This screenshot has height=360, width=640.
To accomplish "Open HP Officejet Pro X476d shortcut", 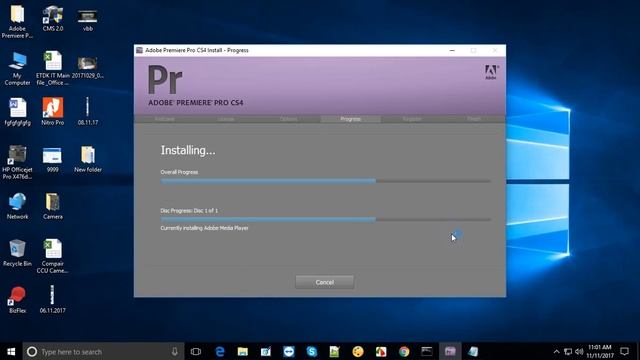I will click(x=17, y=162).
